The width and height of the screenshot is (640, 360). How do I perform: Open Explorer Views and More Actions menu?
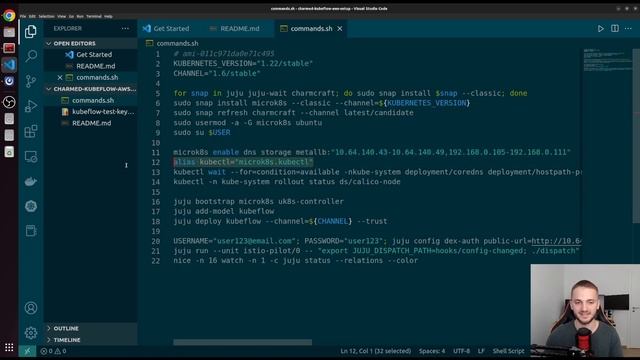pos(125,29)
